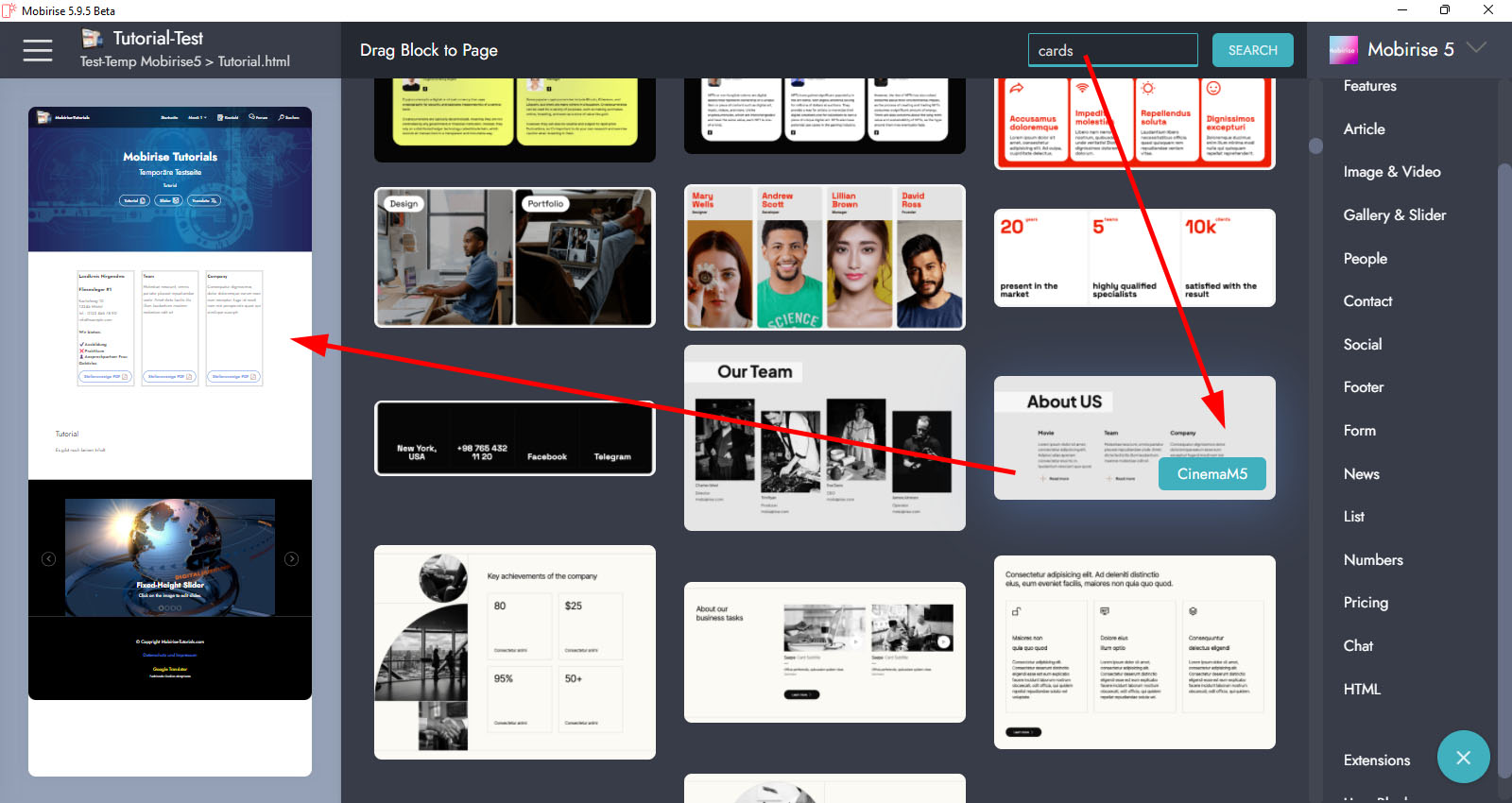Click the Tutorial text in the page preview

click(x=67, y=435)
